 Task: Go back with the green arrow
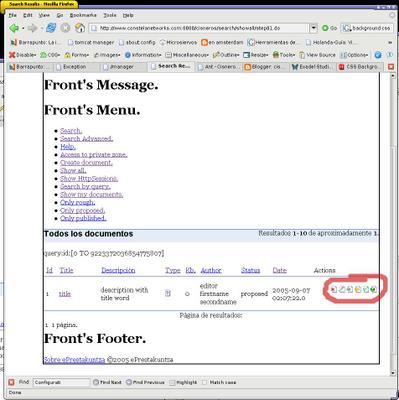[x=14, y=28]
